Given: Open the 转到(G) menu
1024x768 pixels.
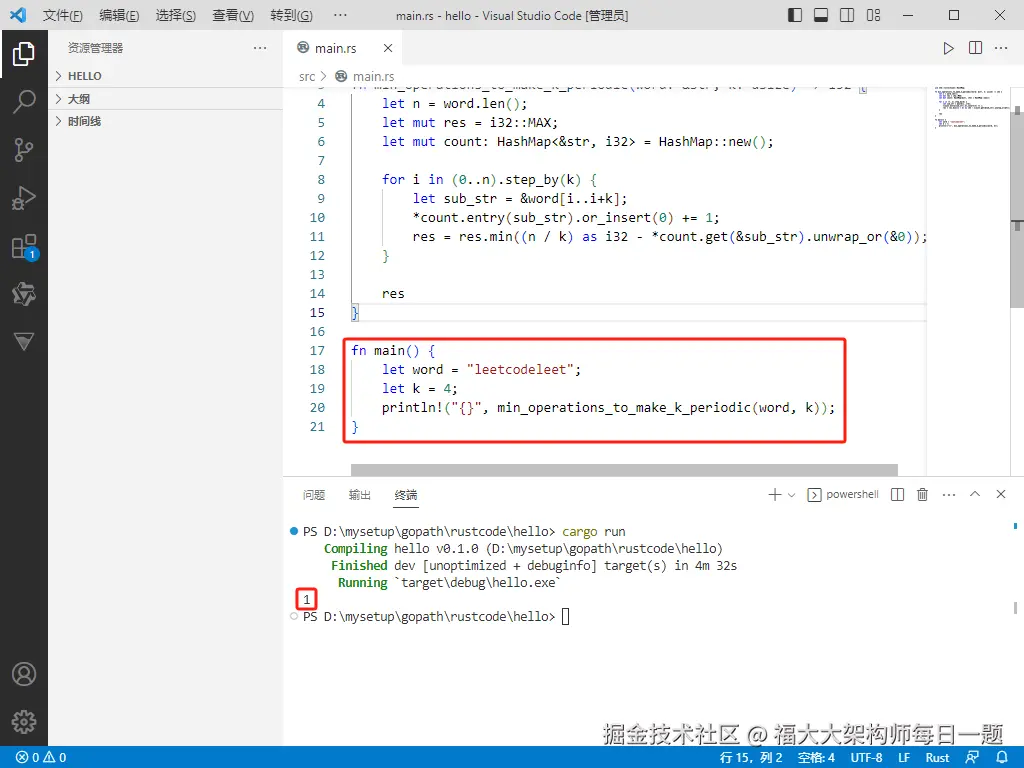Looking at the screenshot, I should coord(291,15).
